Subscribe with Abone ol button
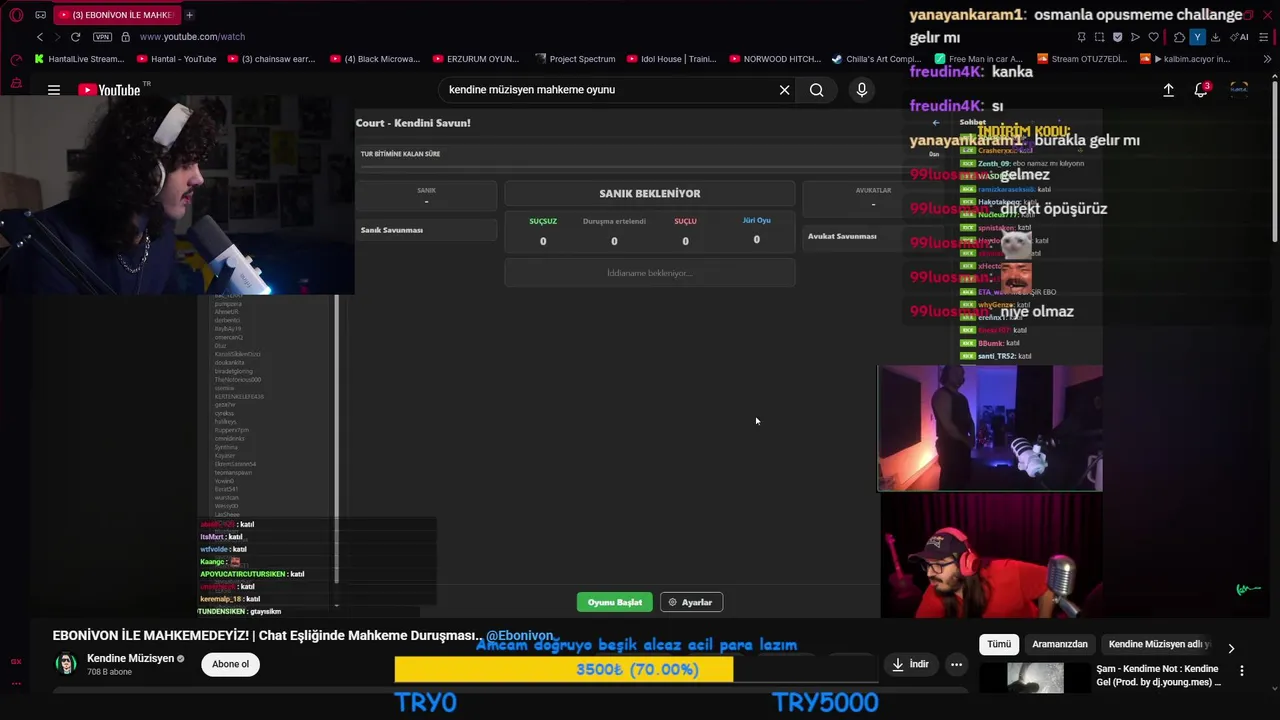1280x720 pixels. [x=230, y=664]
